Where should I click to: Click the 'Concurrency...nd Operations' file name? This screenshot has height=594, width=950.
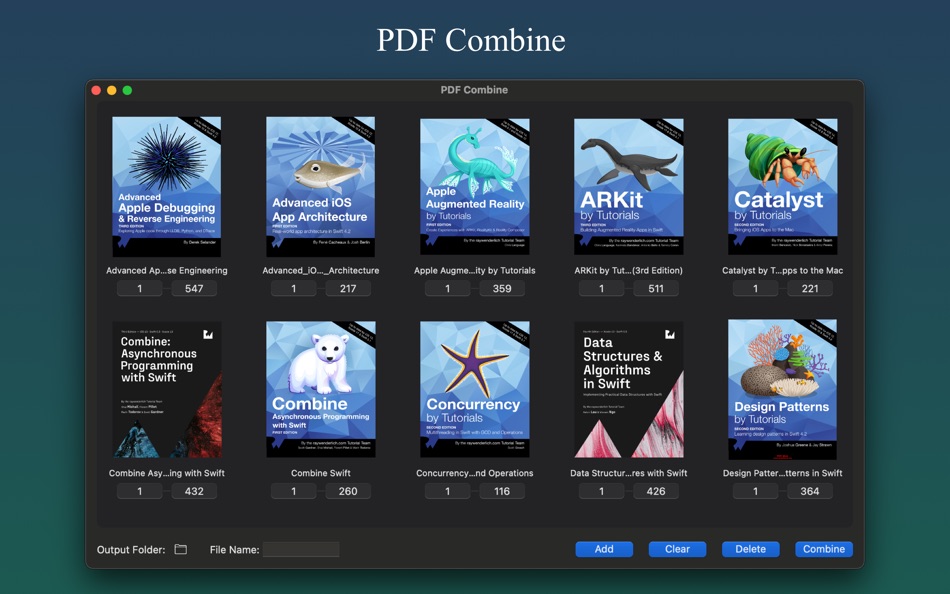474,473
